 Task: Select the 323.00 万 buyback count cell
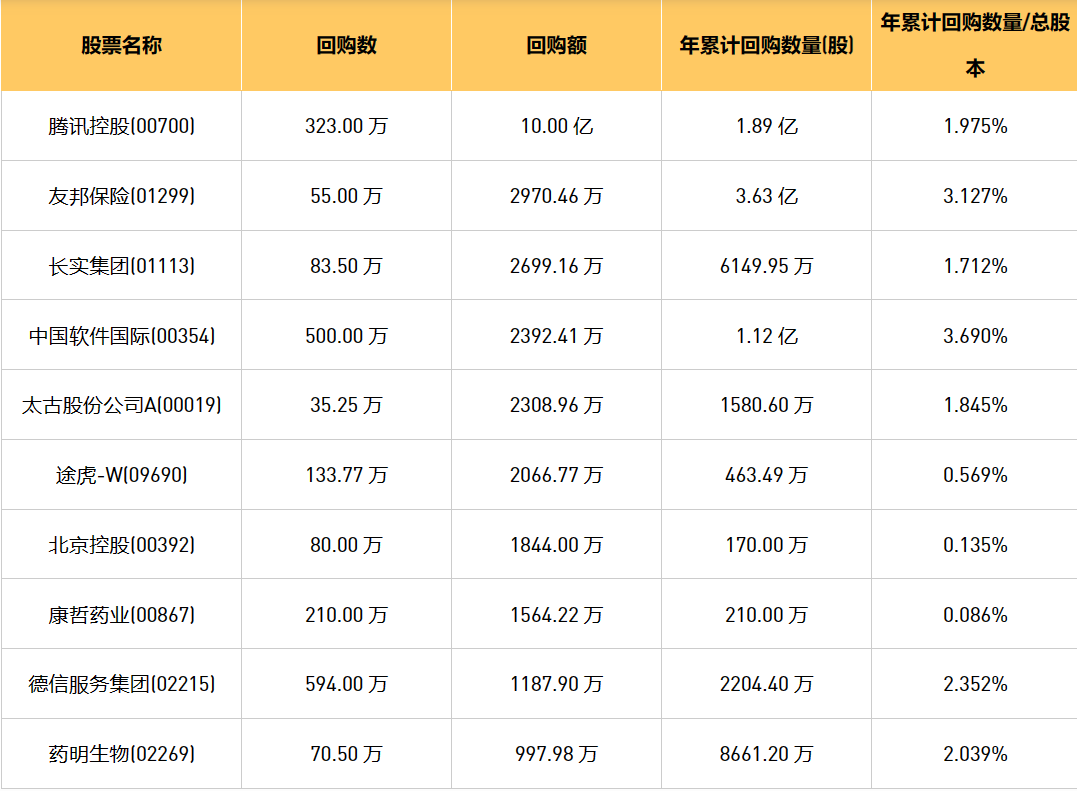point(346,126)
